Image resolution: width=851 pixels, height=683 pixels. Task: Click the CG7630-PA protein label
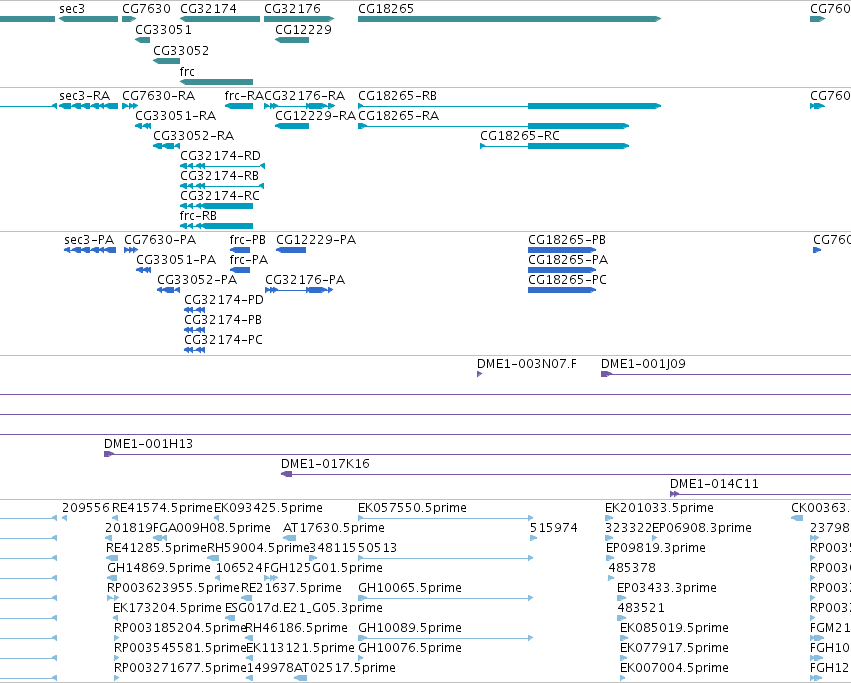click(160, 240)
